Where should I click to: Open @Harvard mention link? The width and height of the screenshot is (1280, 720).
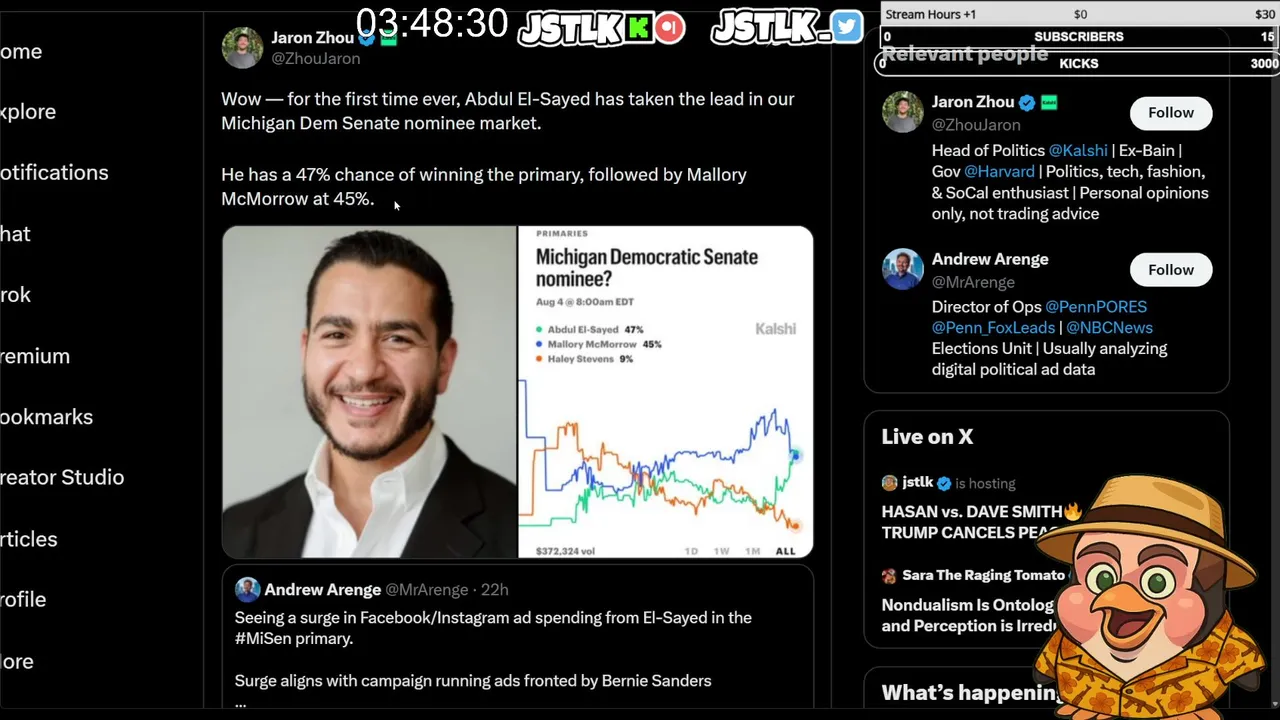tap(999, 171)
